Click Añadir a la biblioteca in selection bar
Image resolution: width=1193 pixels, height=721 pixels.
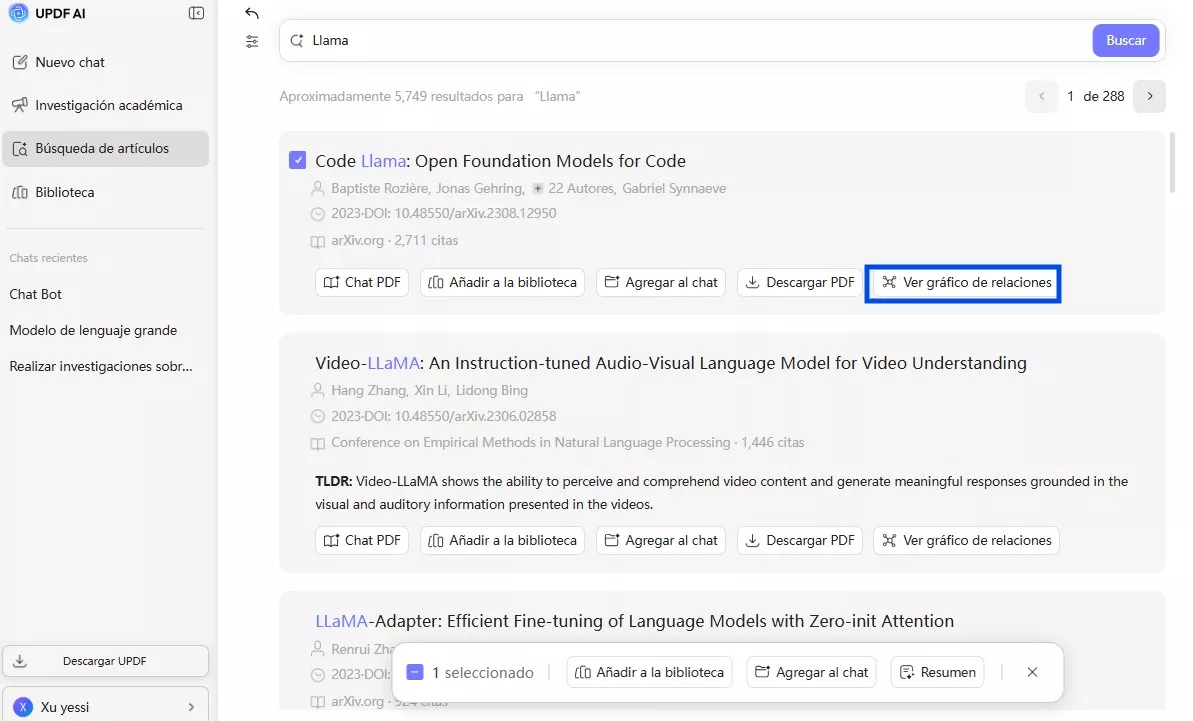point(650,672)
